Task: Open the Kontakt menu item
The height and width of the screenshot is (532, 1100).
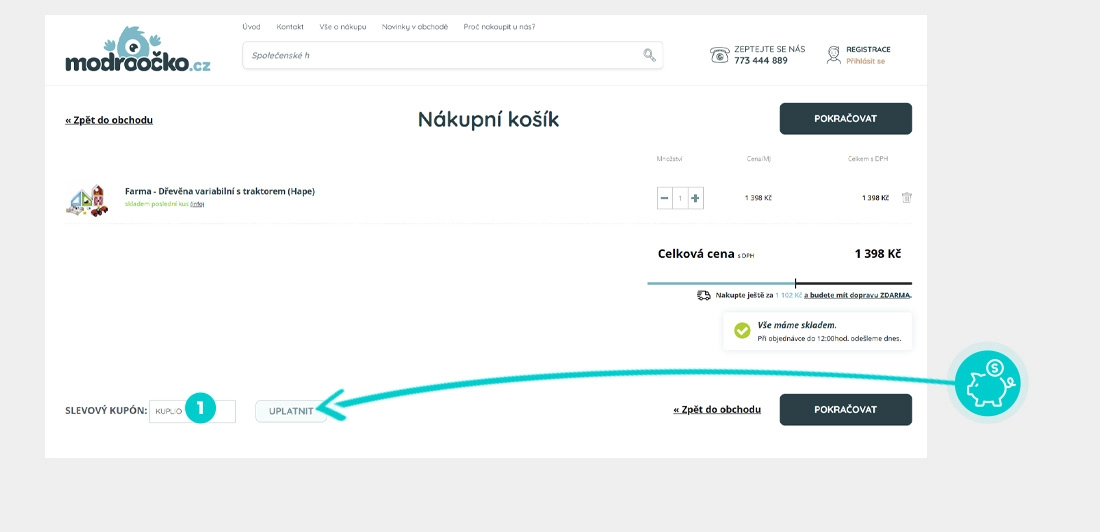Action: [290, 27]
